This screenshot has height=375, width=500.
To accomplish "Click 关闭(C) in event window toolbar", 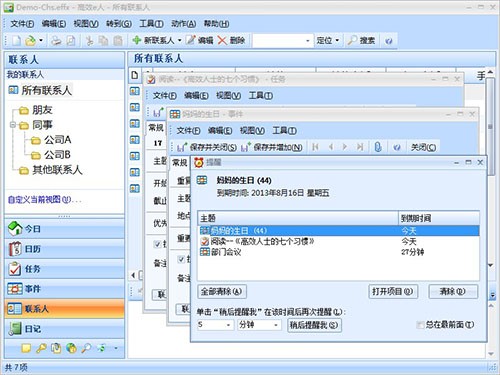I will click(423, 147).
